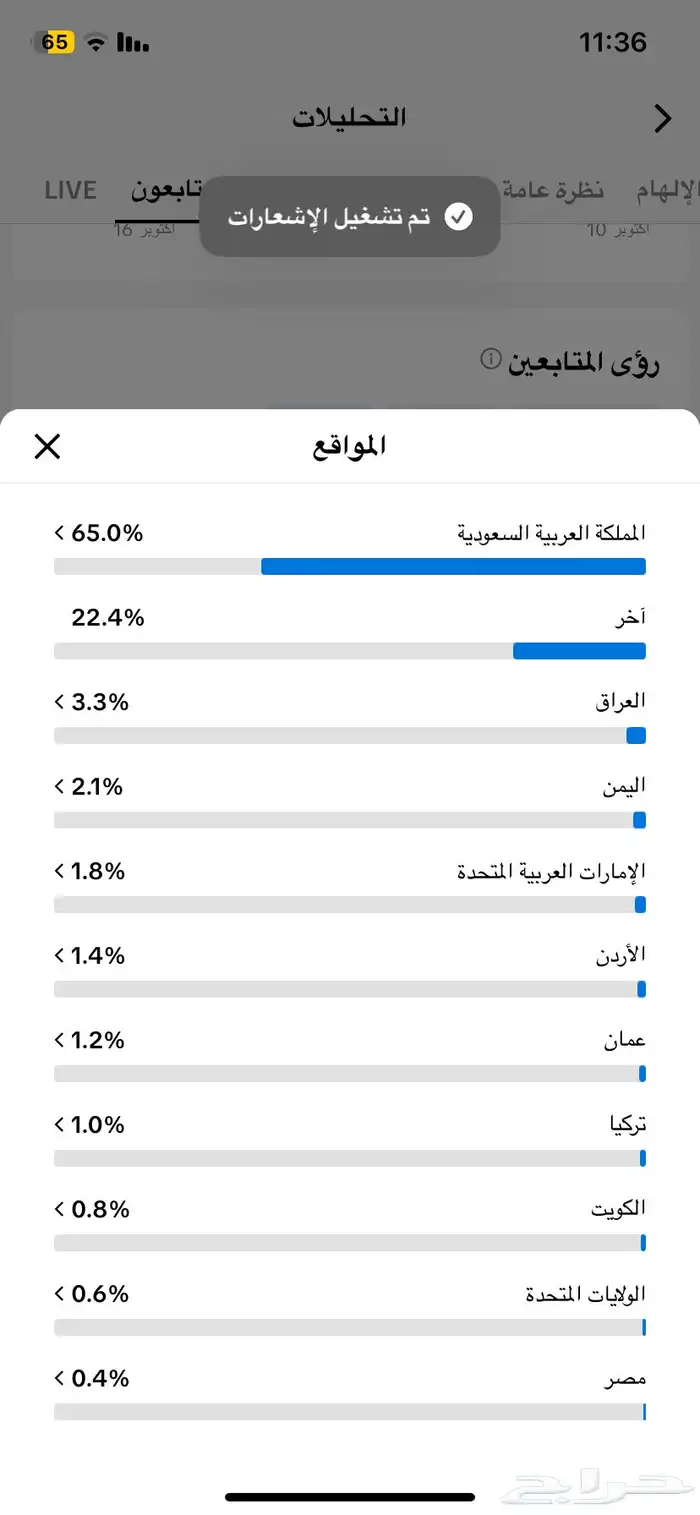Tap the cellular signal bars icon
The height and width of the screenshot is (1515, 700).
point(132,42)
